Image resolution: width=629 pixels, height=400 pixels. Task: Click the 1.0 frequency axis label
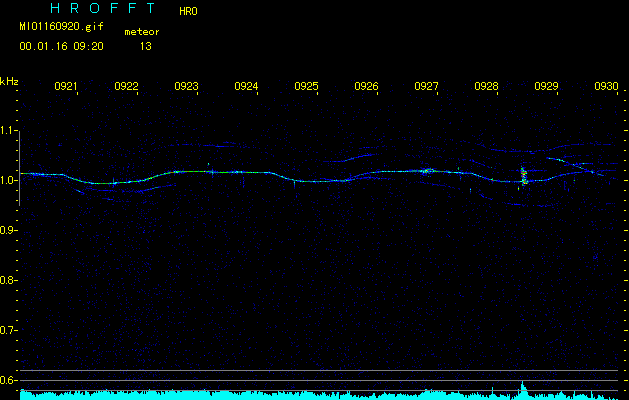pos(9,180)
